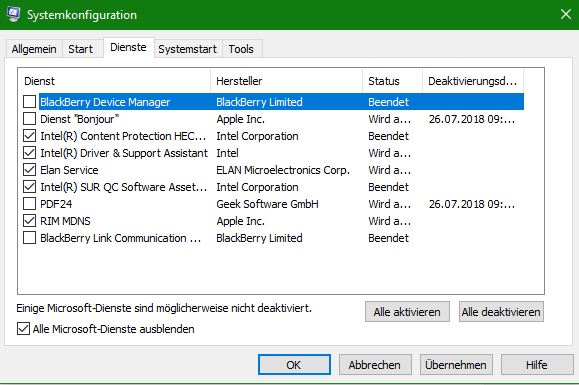Uncheck the RIM MDNS checkbox
The width and height of the screenshot is (579, 385).
tap(29, 220)
